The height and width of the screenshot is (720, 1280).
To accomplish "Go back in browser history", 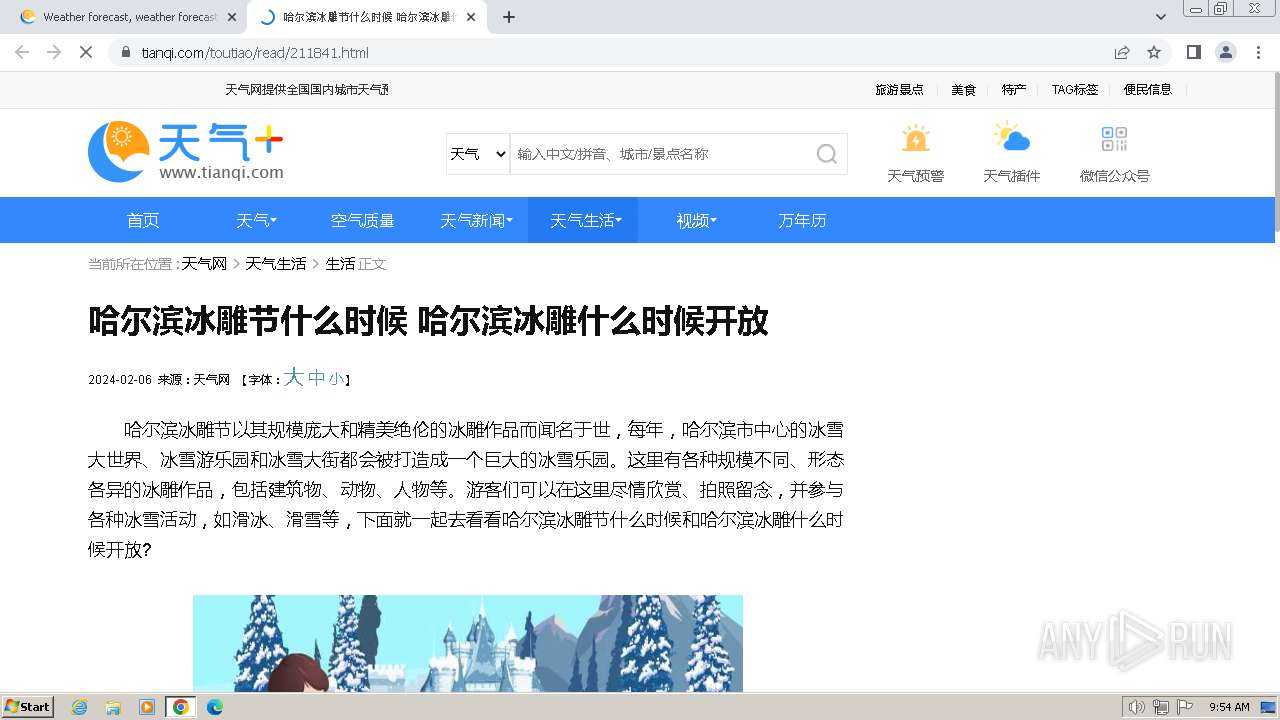I will (x=22, y=52).
